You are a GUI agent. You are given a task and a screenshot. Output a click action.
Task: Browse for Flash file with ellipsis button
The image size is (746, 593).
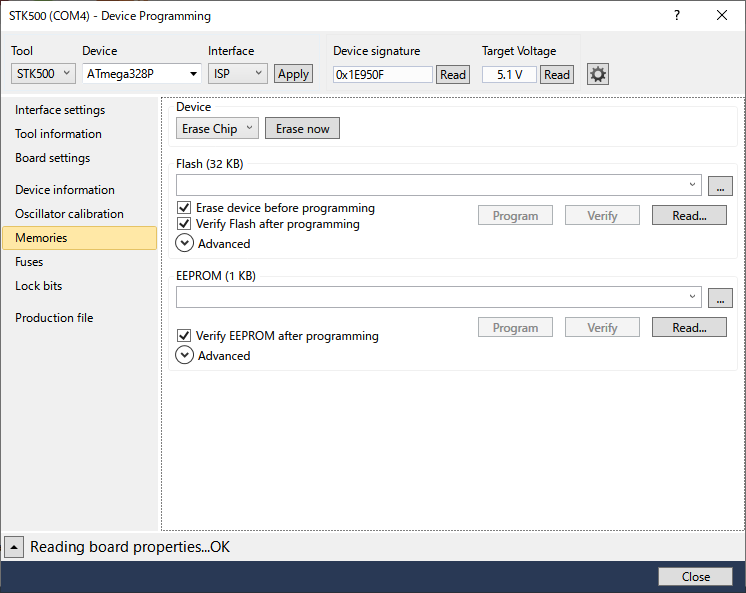pyautogui.click(x=720, y=186)
